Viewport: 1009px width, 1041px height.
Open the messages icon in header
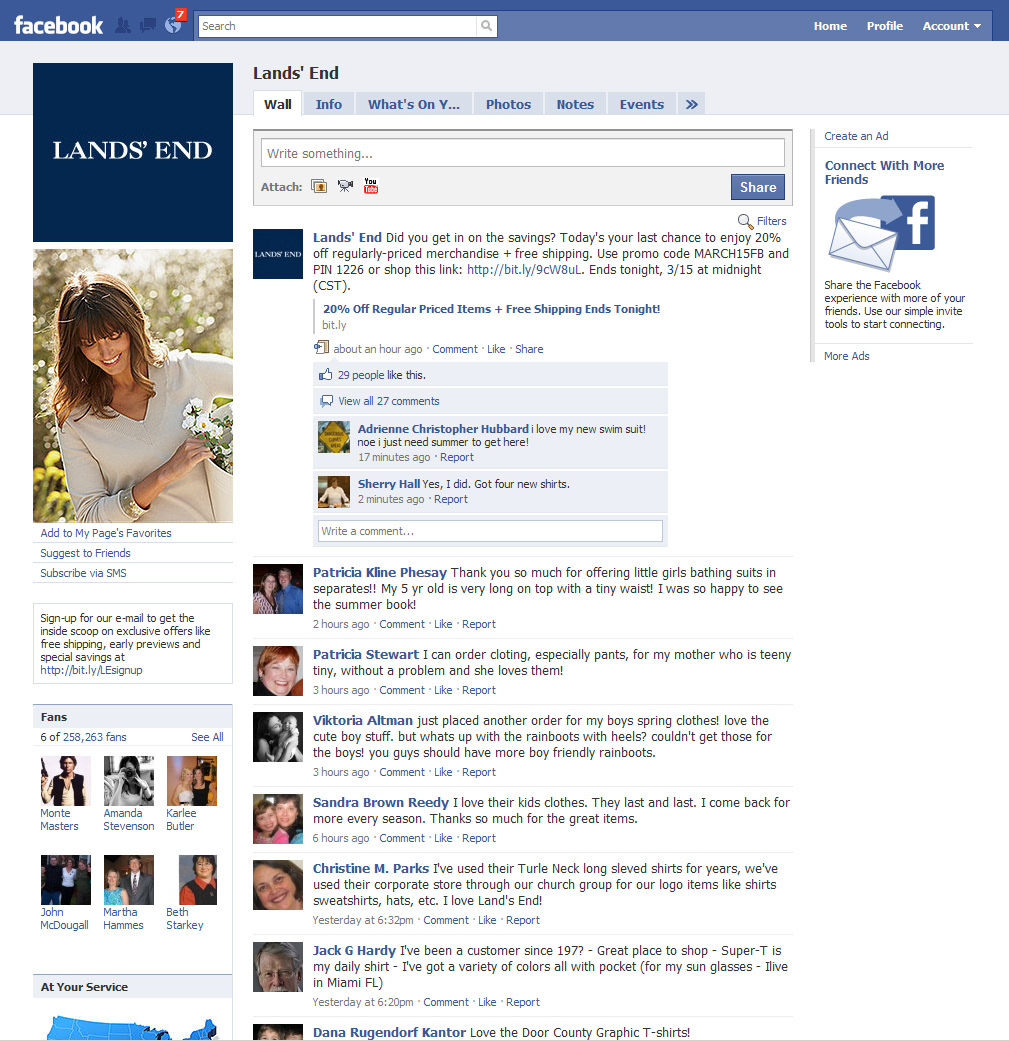(147, 25)
